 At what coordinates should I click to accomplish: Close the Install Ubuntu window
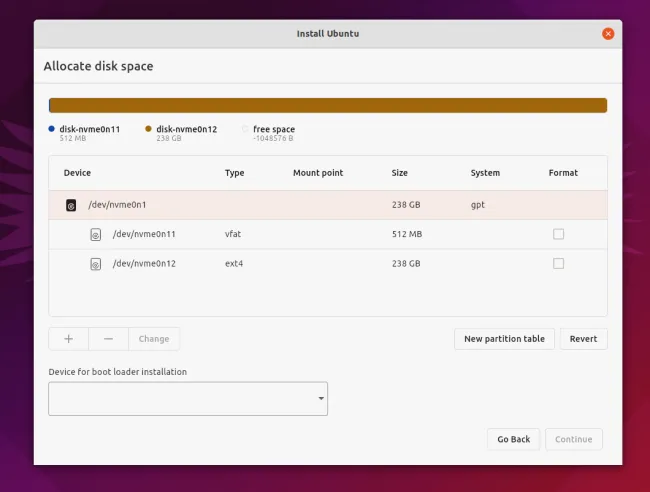coord(608,34)
